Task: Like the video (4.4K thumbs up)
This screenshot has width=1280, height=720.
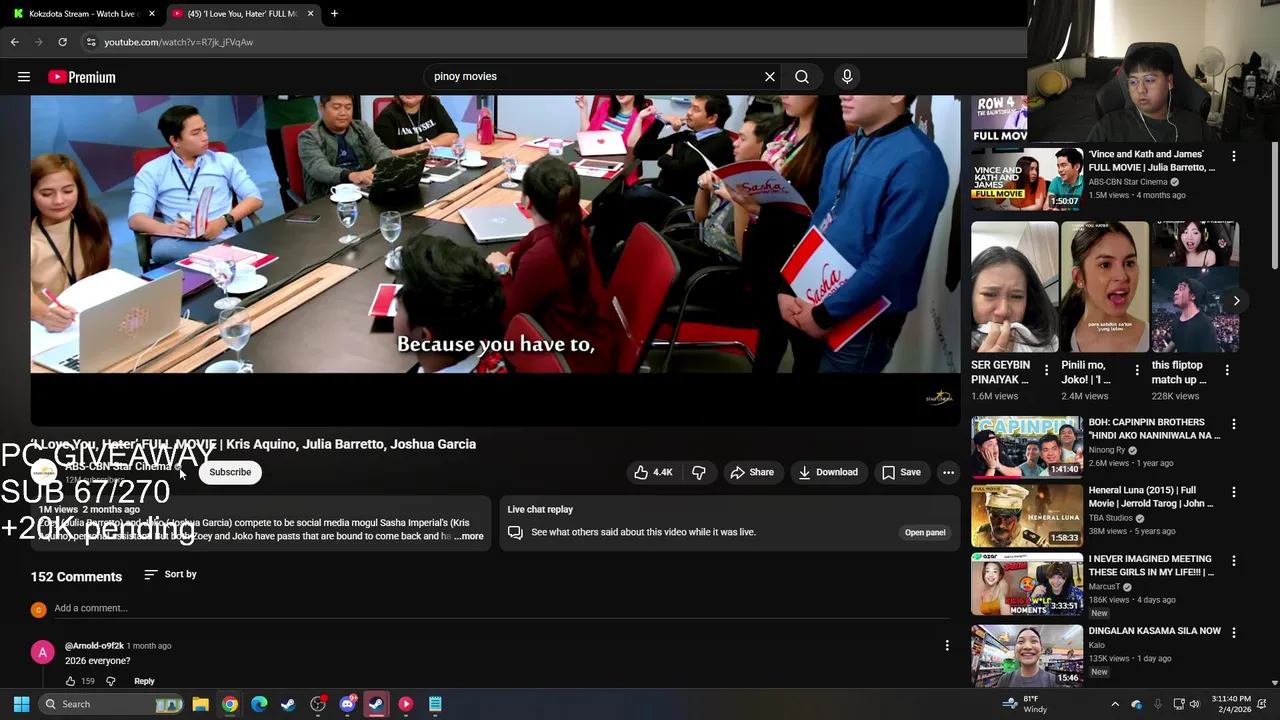Action: coord(653,472)
